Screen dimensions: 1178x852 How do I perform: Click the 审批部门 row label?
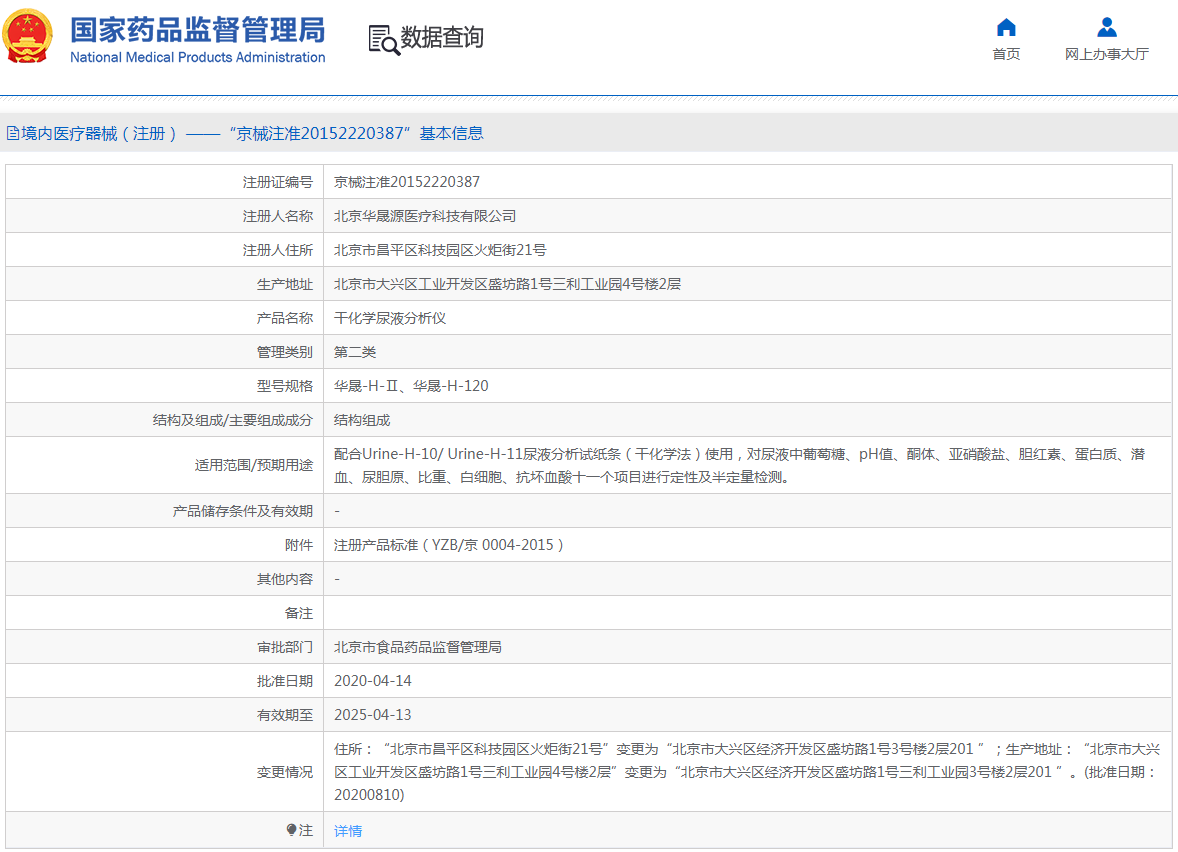(285, 648)
